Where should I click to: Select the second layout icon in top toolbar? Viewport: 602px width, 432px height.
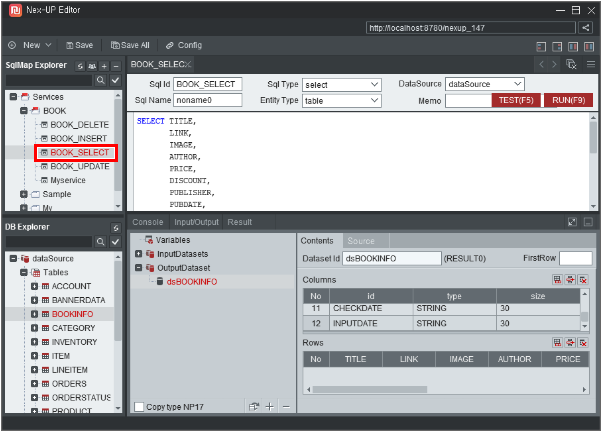click(x=557, y=46)
